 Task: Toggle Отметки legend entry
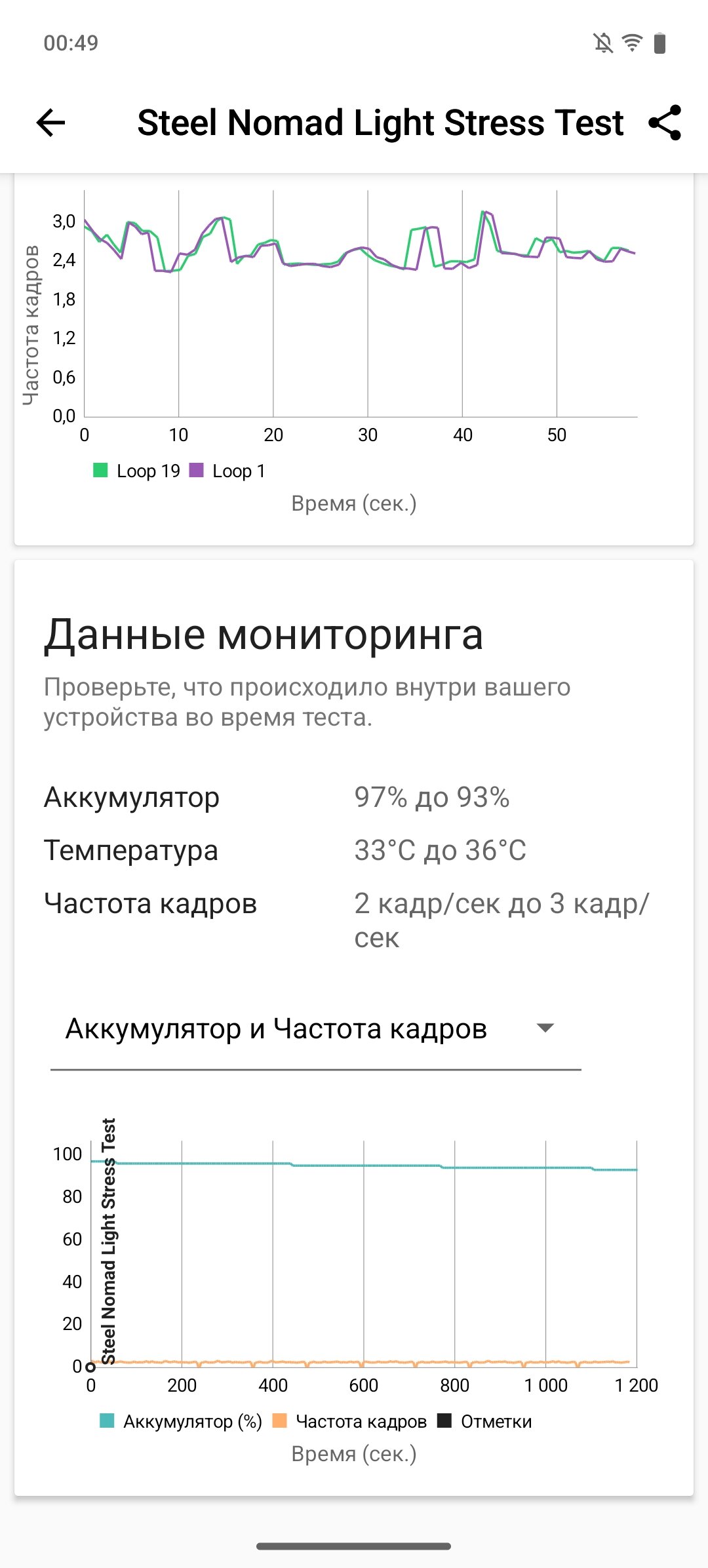click(485, 1421)
